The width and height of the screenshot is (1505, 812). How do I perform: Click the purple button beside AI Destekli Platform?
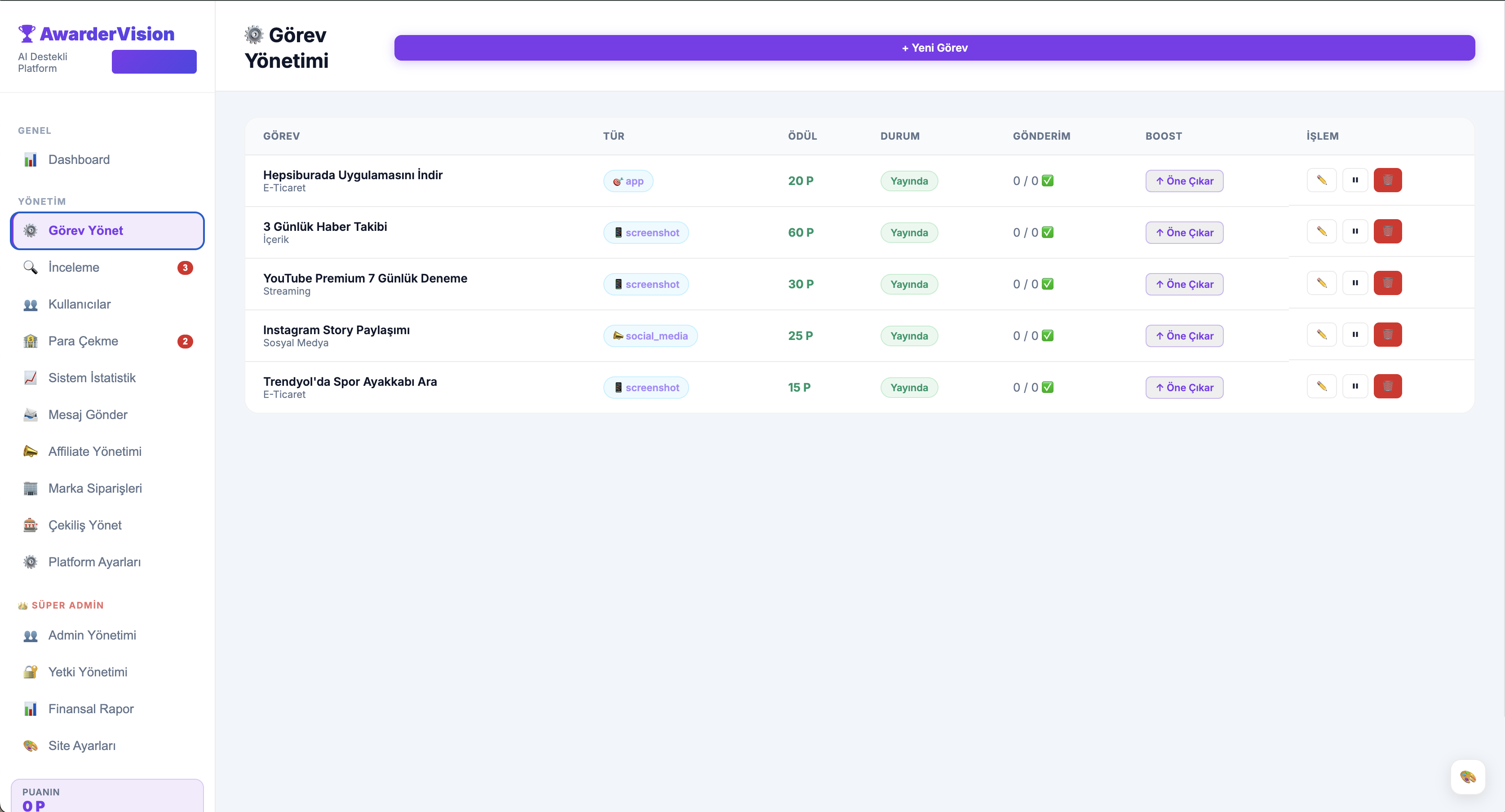click(154, 62)
